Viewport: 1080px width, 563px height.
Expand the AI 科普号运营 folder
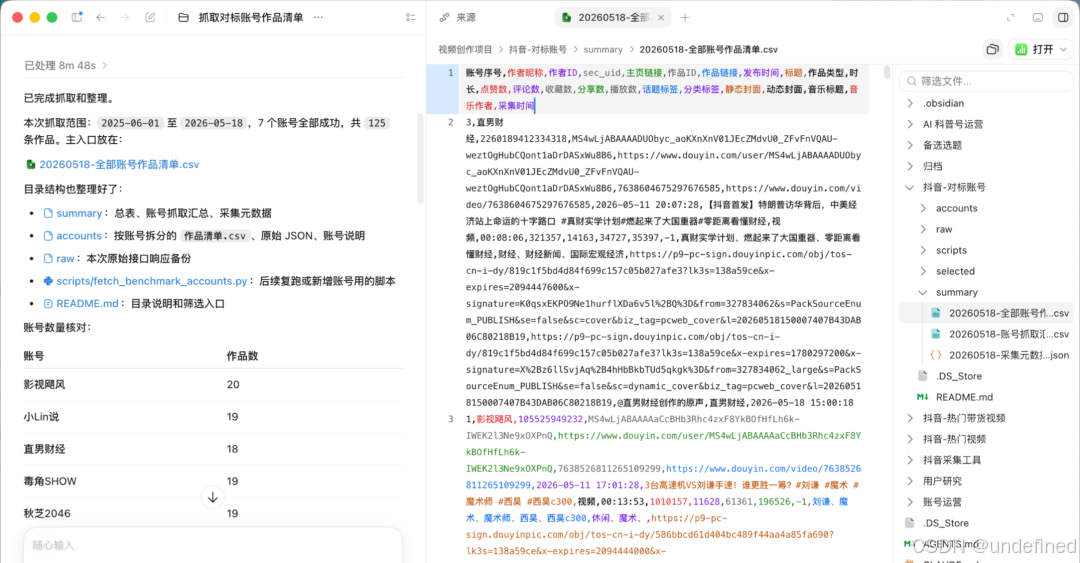pos(910,124)
